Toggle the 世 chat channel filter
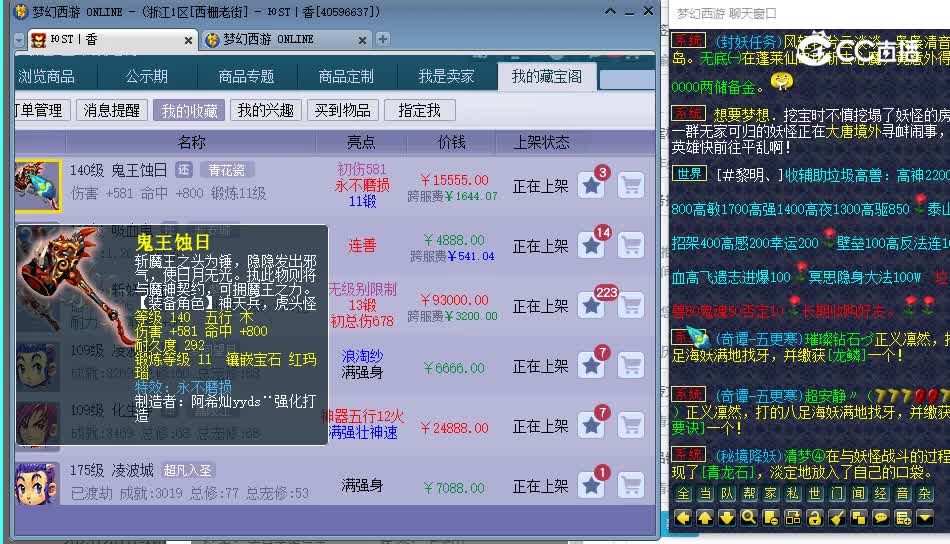This screenshot has height=544, width=950. pos(815,494)
